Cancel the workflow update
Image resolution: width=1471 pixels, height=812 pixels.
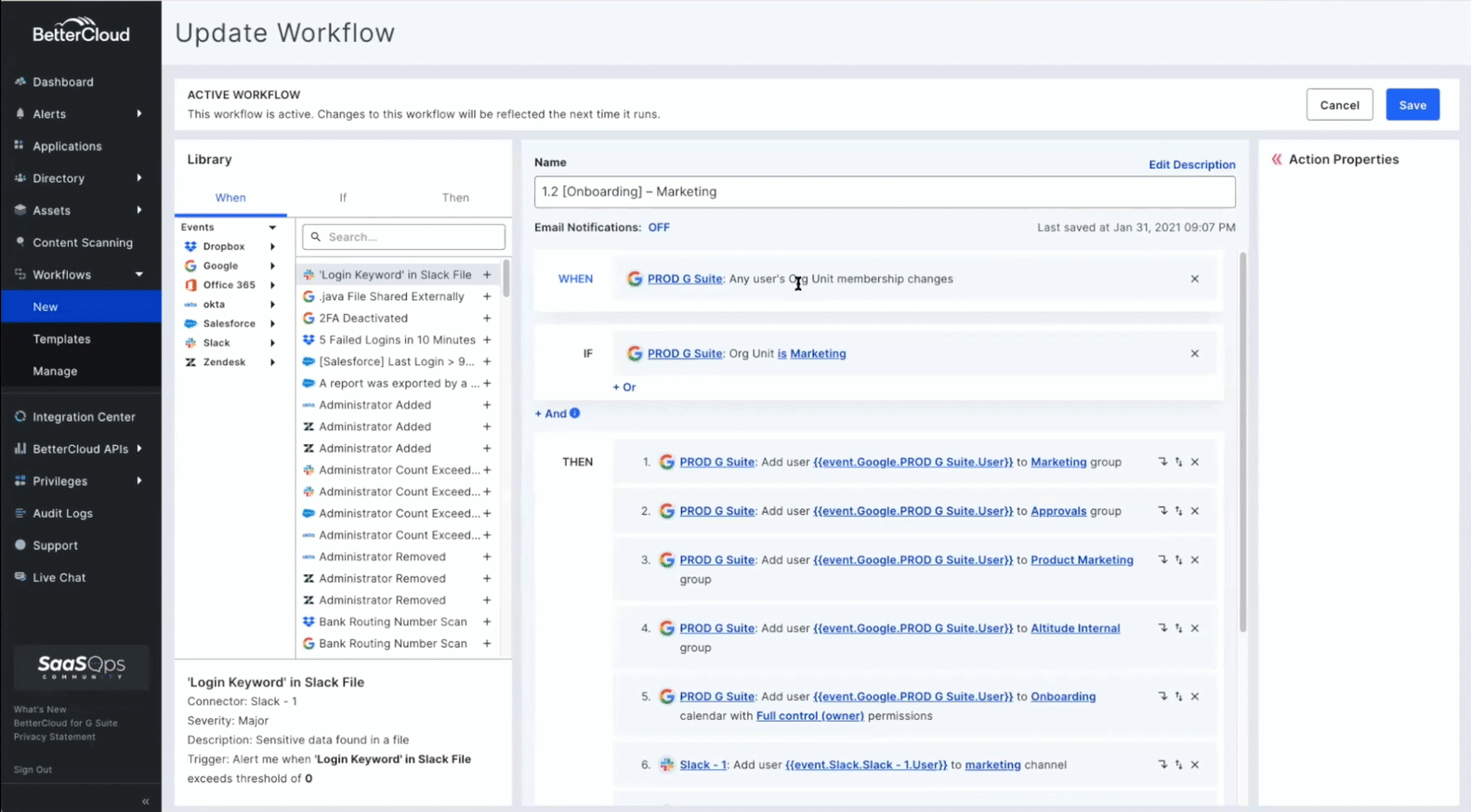click(1339, 105)
